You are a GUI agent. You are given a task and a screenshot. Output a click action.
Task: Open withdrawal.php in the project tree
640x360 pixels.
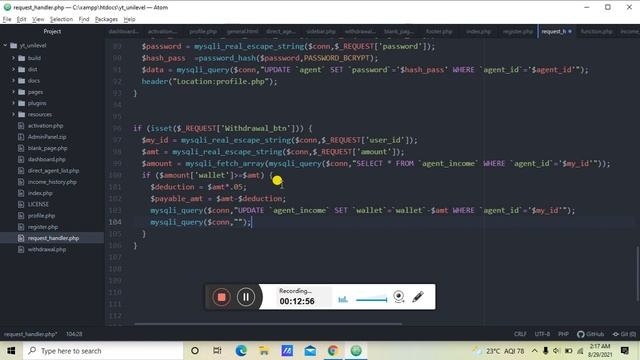point(47,249)
